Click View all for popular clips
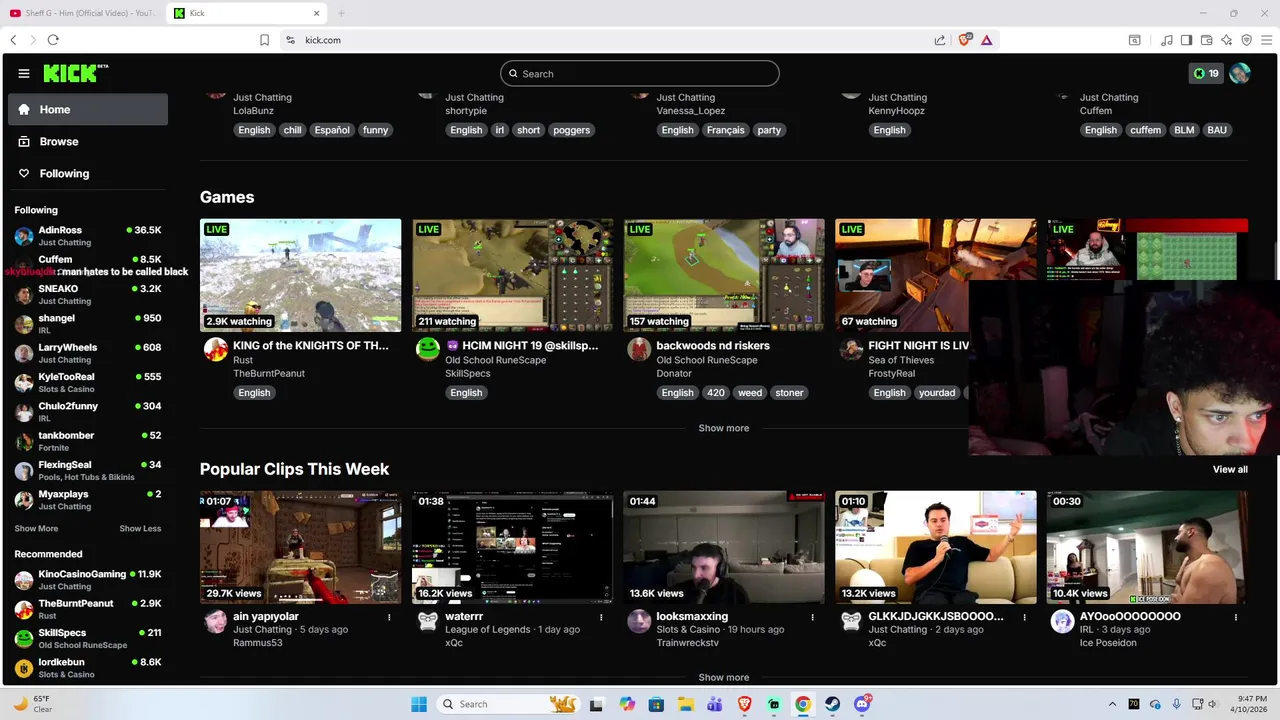Viewport: 1280px width, 720px height. coord(1230,469)
